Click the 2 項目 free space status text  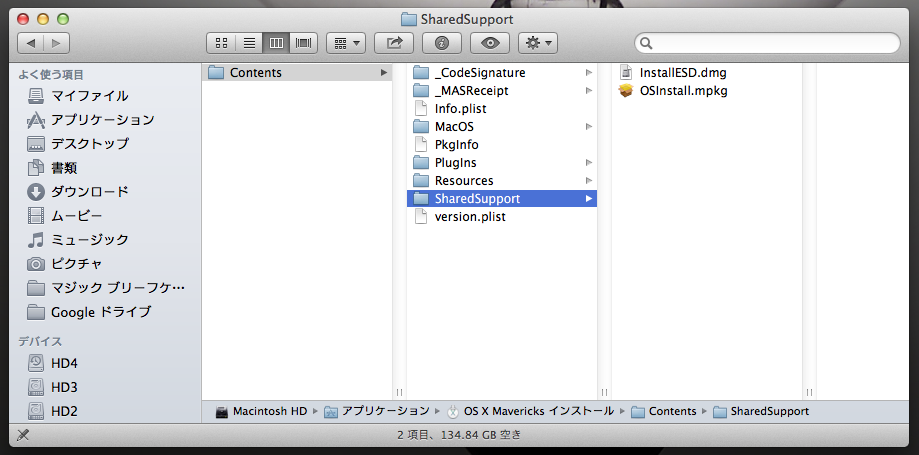(x=459, y=436)
